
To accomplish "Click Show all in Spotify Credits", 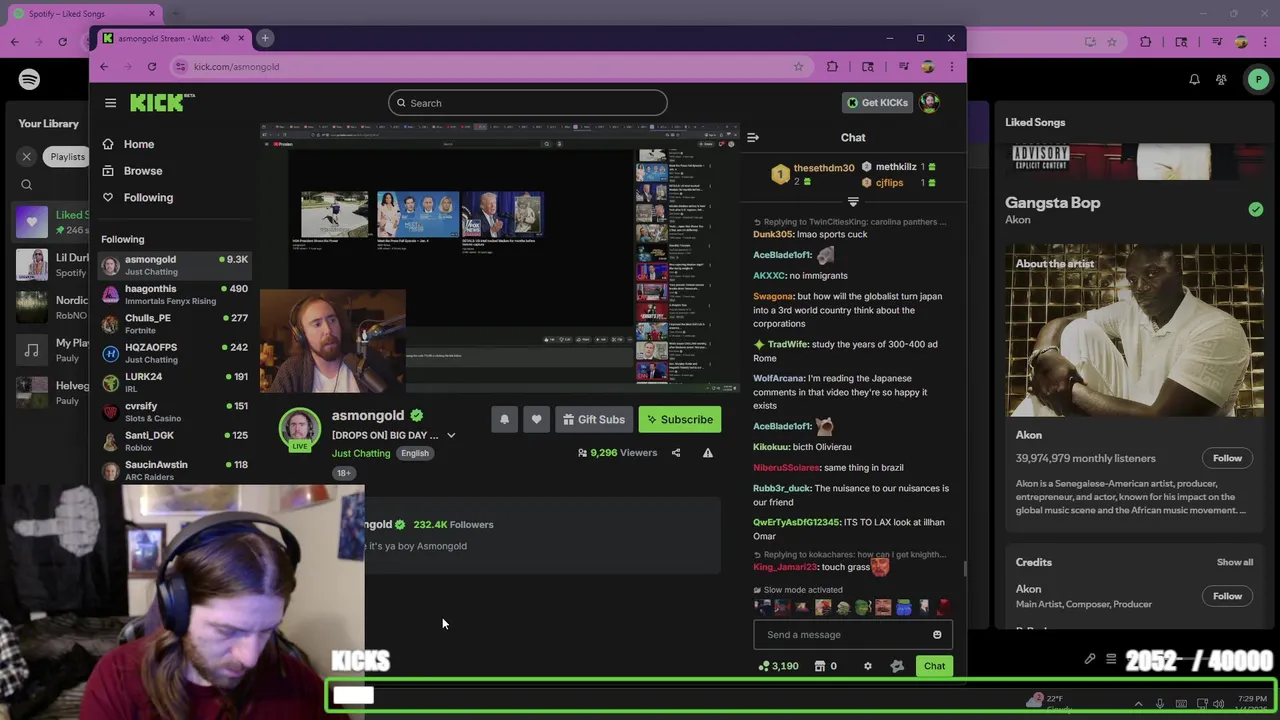I will tap(1234, 563).
